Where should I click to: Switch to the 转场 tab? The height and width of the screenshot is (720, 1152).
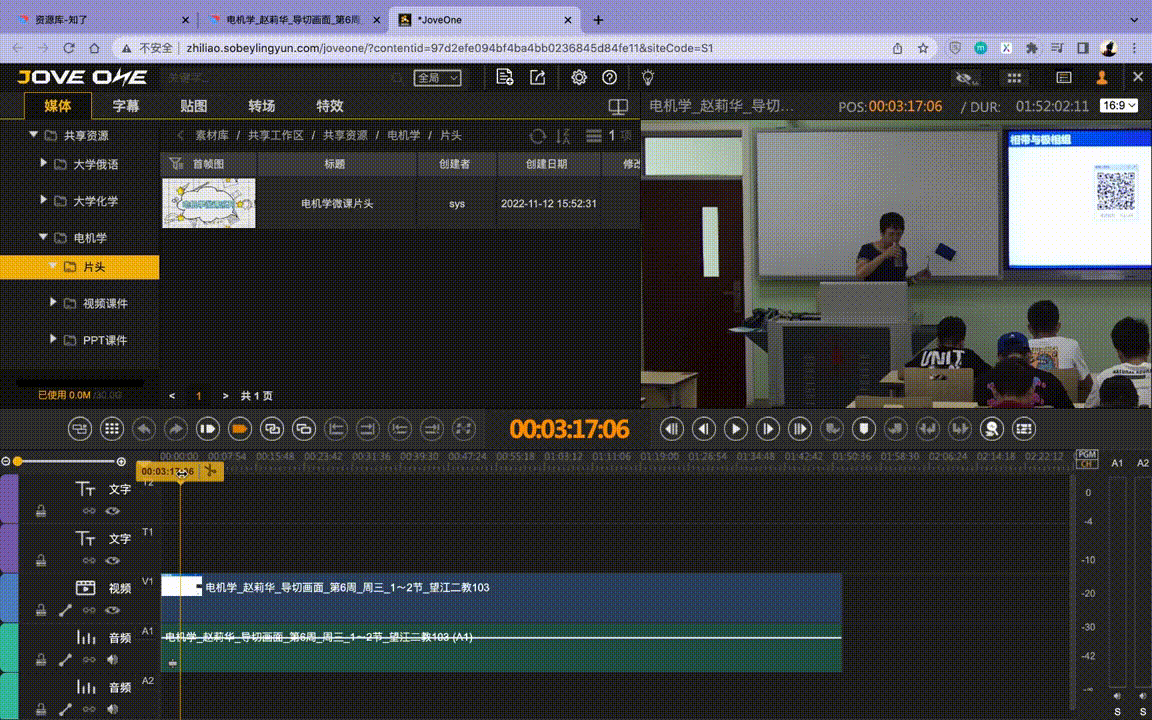tap(262, 106)
